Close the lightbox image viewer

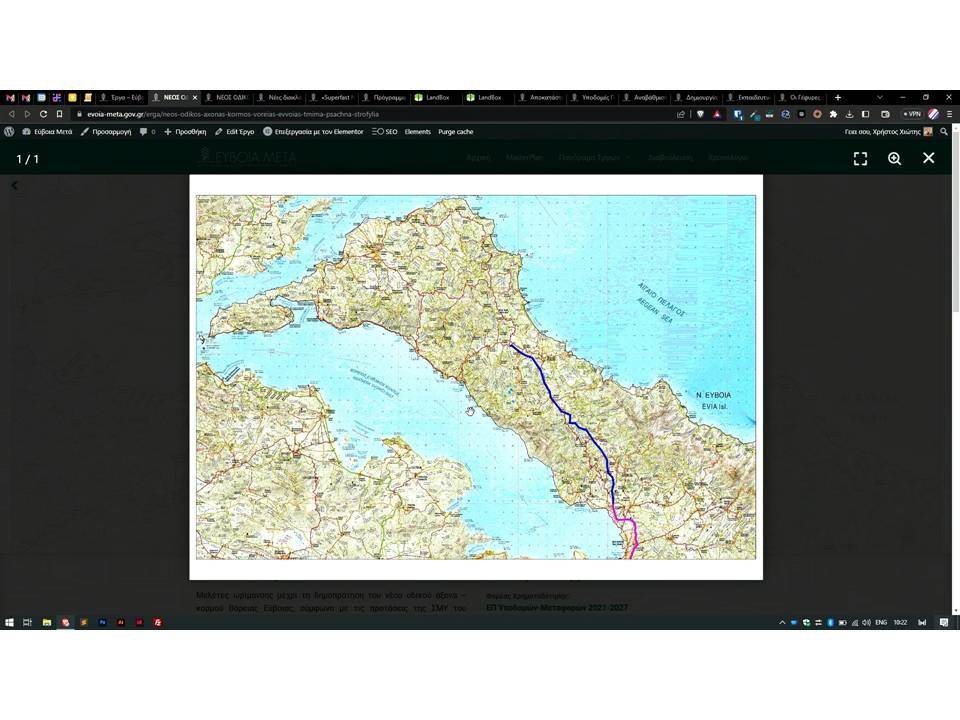929,159
